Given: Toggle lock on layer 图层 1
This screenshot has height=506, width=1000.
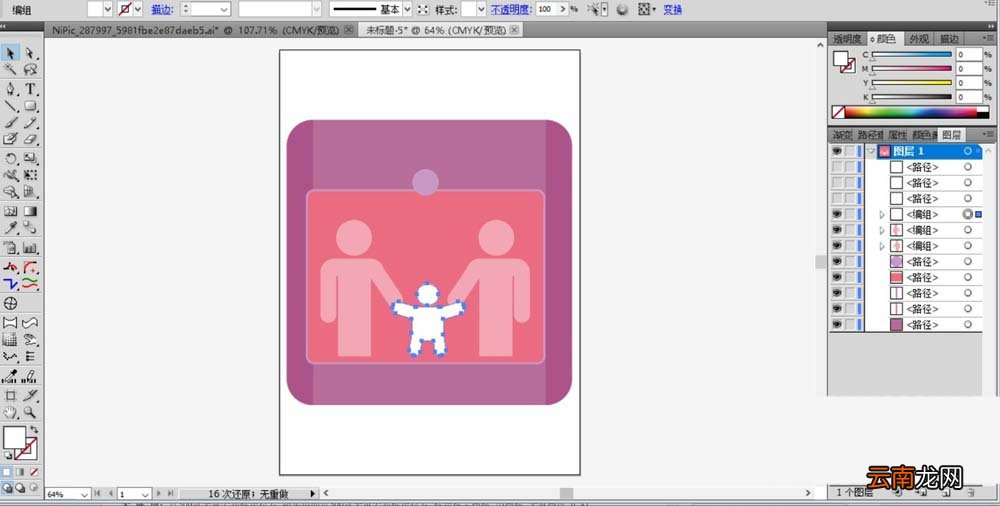Looking at the screenshot, I should click(850, 151).
